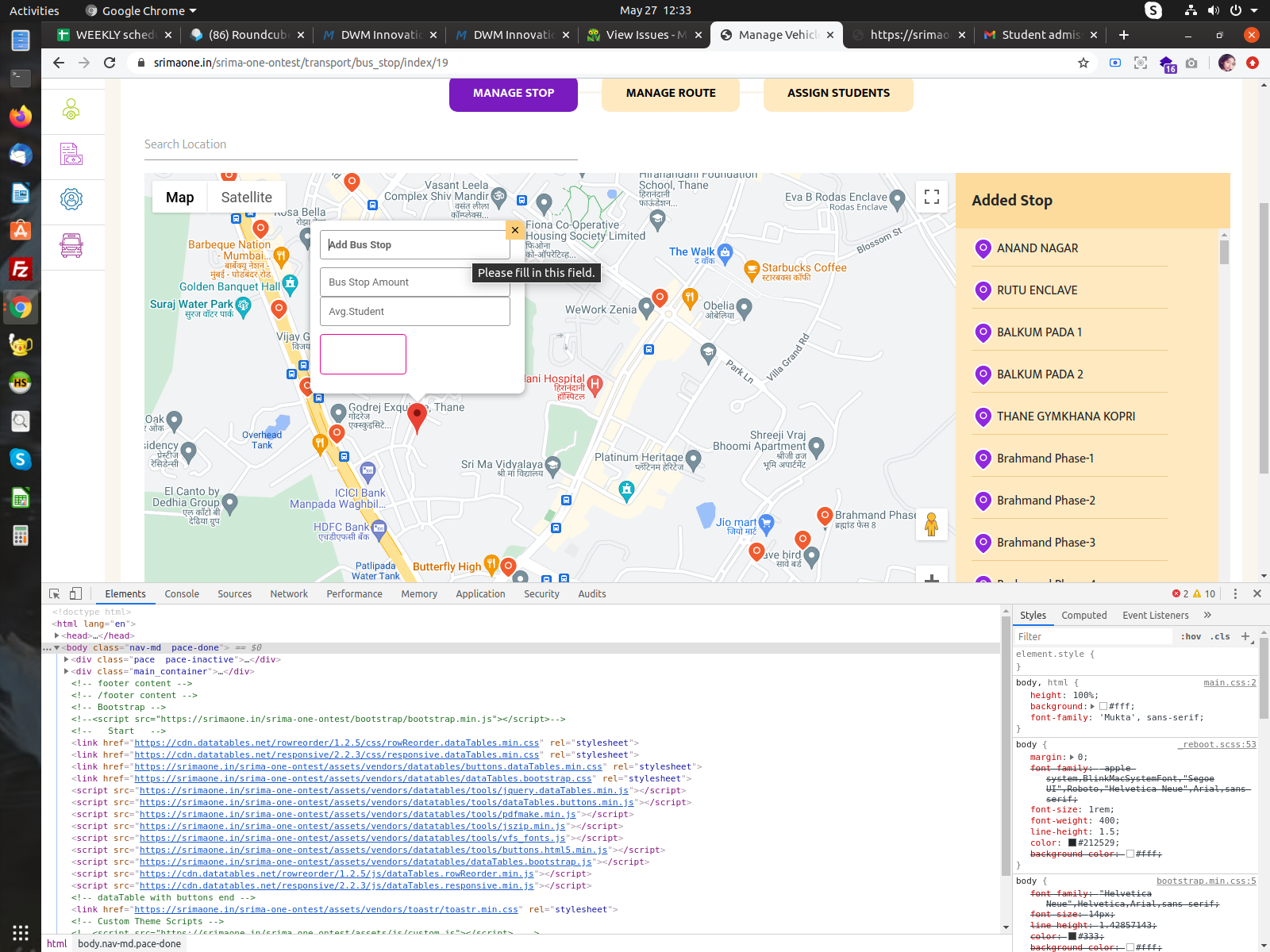Open the settings gear sidebar icon

point(71,199)
